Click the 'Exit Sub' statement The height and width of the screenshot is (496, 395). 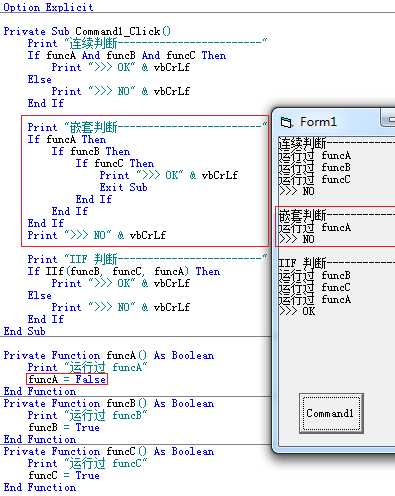[x=123, y=187]
